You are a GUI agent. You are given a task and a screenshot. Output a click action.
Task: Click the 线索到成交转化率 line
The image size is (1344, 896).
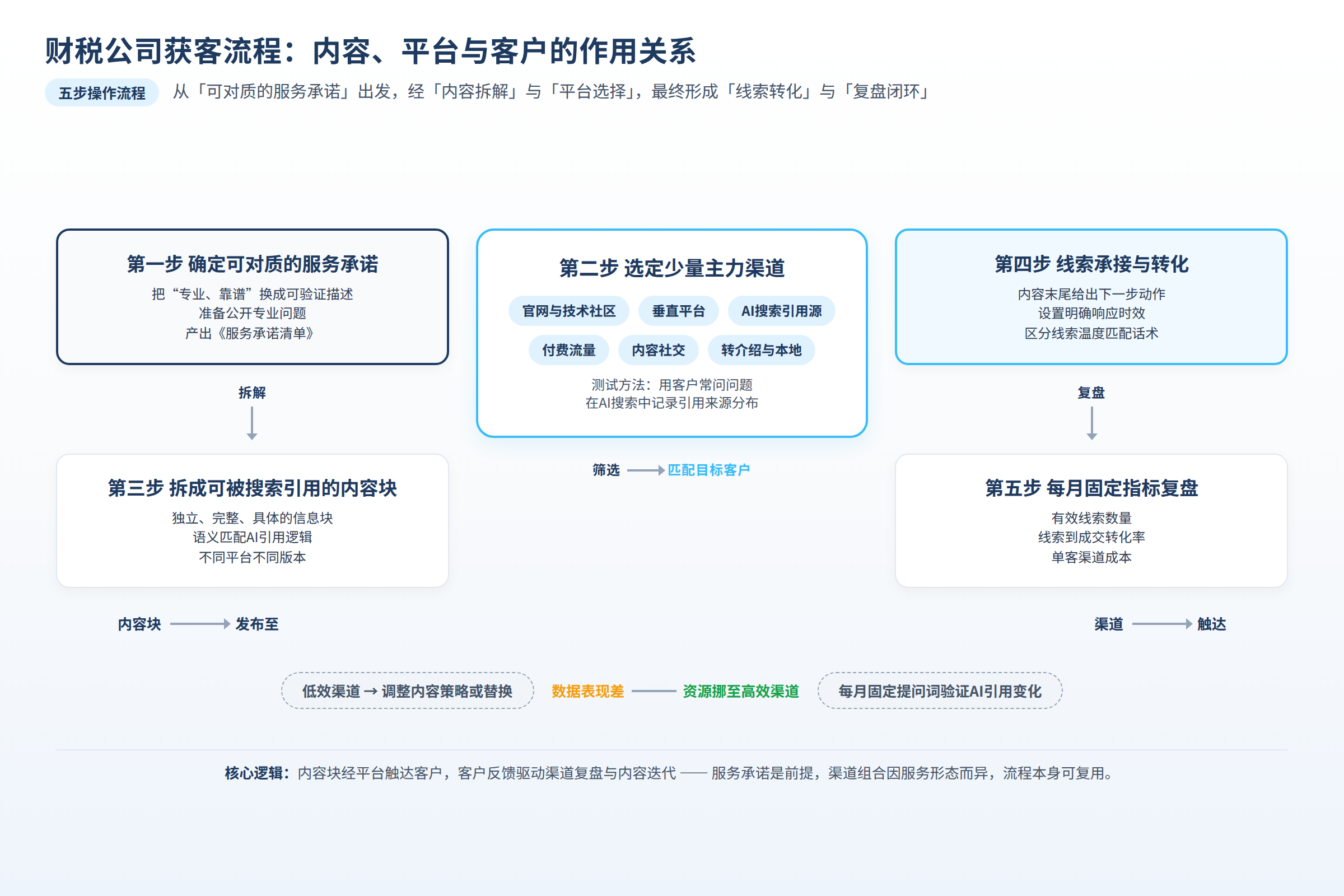pyautogui.click(x=1091, y=537)
